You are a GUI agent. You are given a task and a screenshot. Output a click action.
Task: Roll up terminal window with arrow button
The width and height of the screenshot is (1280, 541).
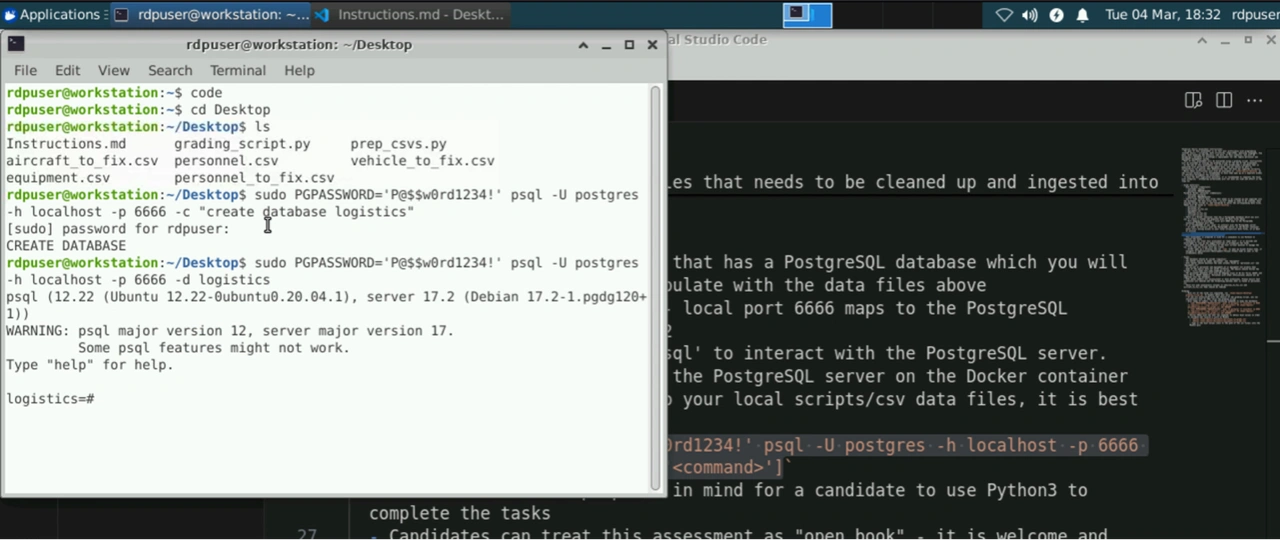tap(582, 45)
